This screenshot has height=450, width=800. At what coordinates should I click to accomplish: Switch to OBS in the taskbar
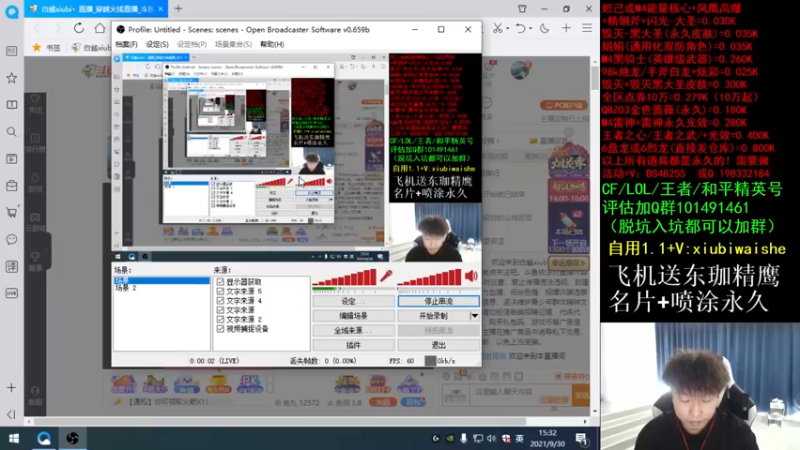pyautogui.click(x=72, y=438)
